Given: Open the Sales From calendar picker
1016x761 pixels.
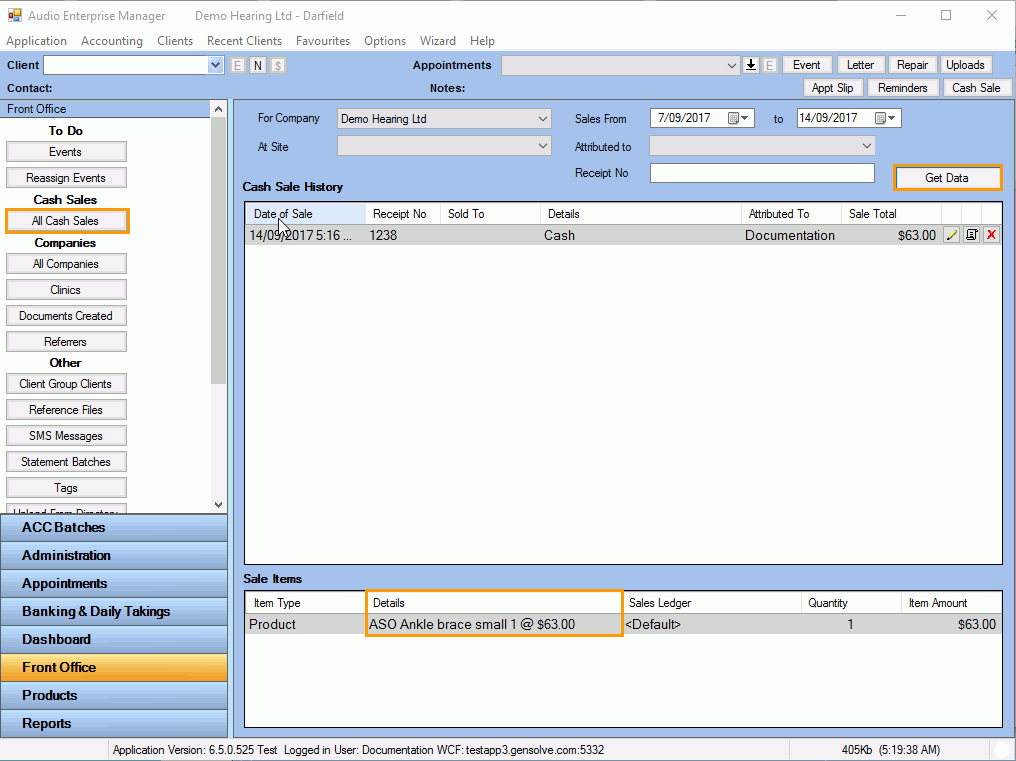Looking at the screenshot, I should click(x=739, y=118).
